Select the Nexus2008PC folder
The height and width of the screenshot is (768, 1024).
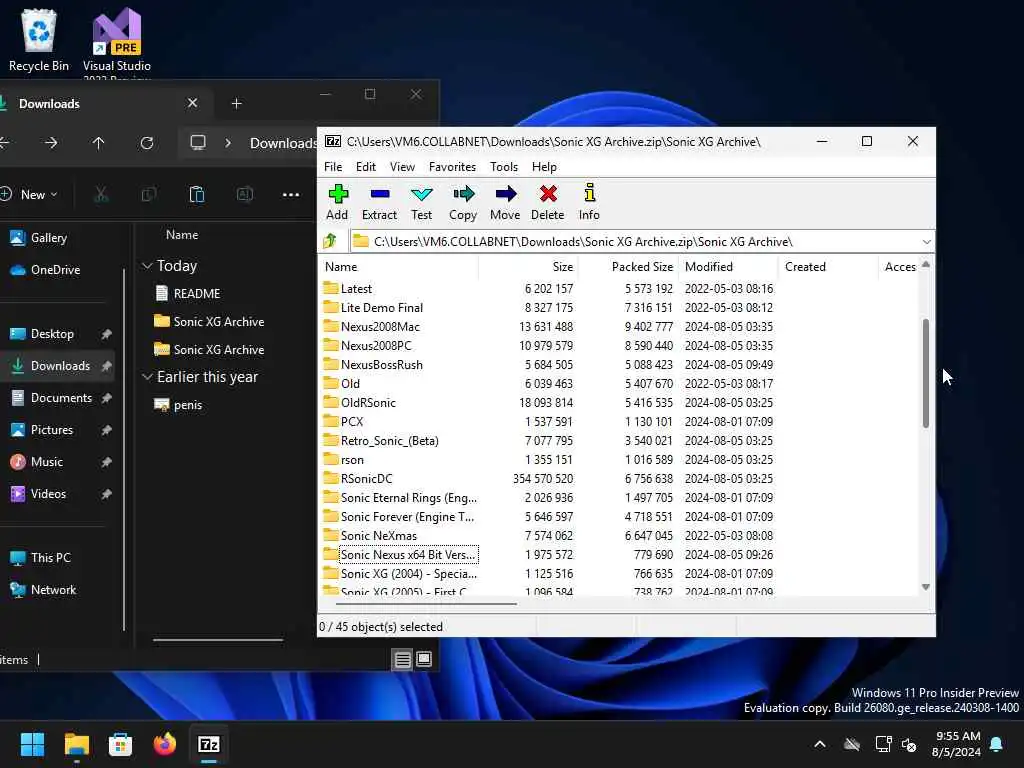click(x=376, y=345)
